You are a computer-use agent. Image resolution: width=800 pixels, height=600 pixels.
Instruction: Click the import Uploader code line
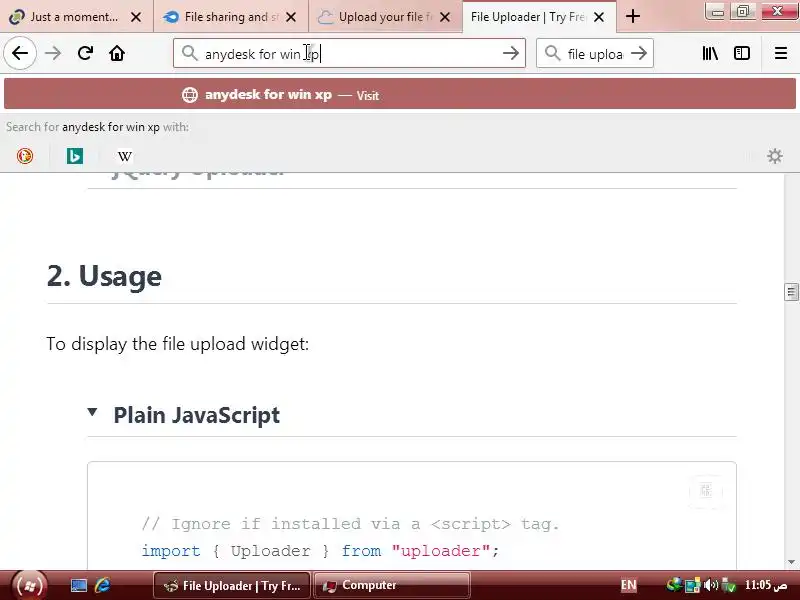[x=320, y=551]
